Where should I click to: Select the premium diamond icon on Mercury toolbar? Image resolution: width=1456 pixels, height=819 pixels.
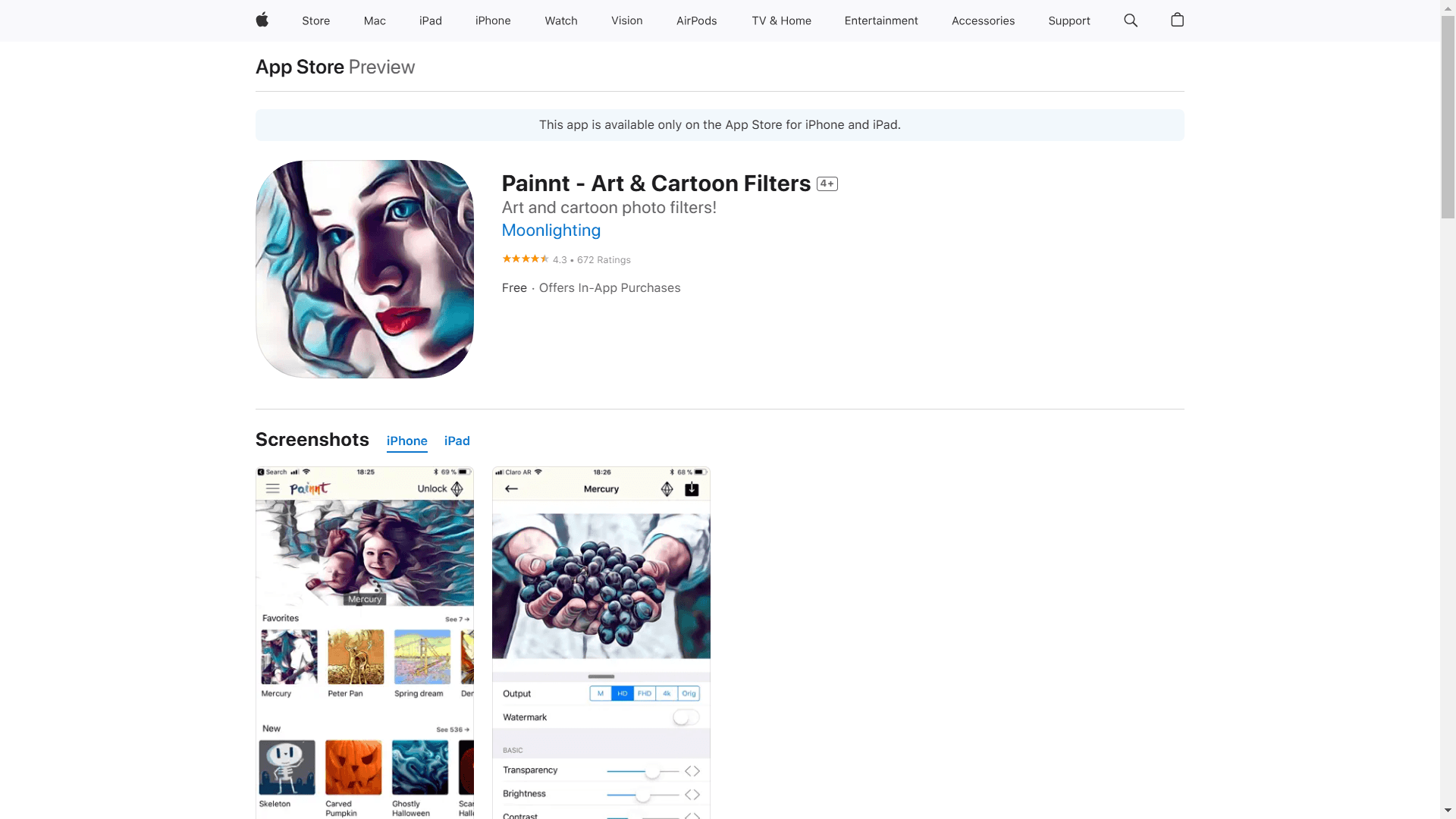[666, 489]
